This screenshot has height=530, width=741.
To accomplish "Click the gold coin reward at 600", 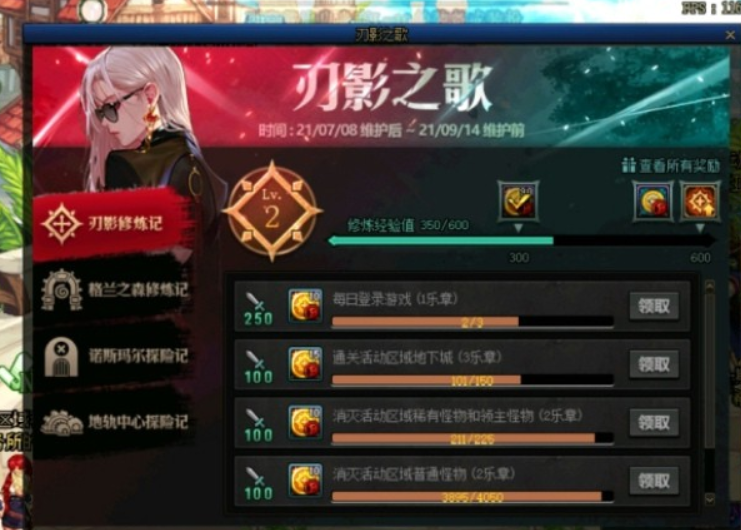I will [654, 202].
